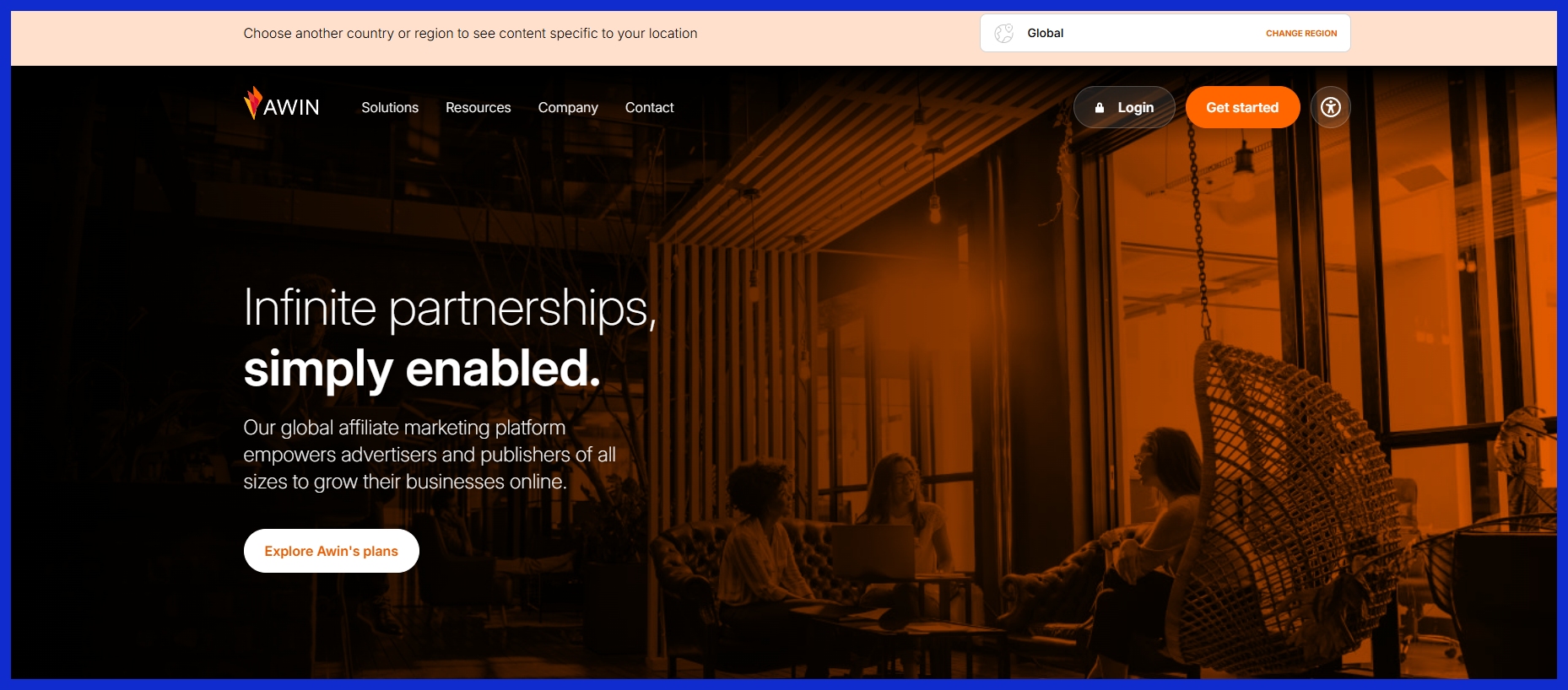
Task: Click the orange Get started button
Action: coord(1242,107)
